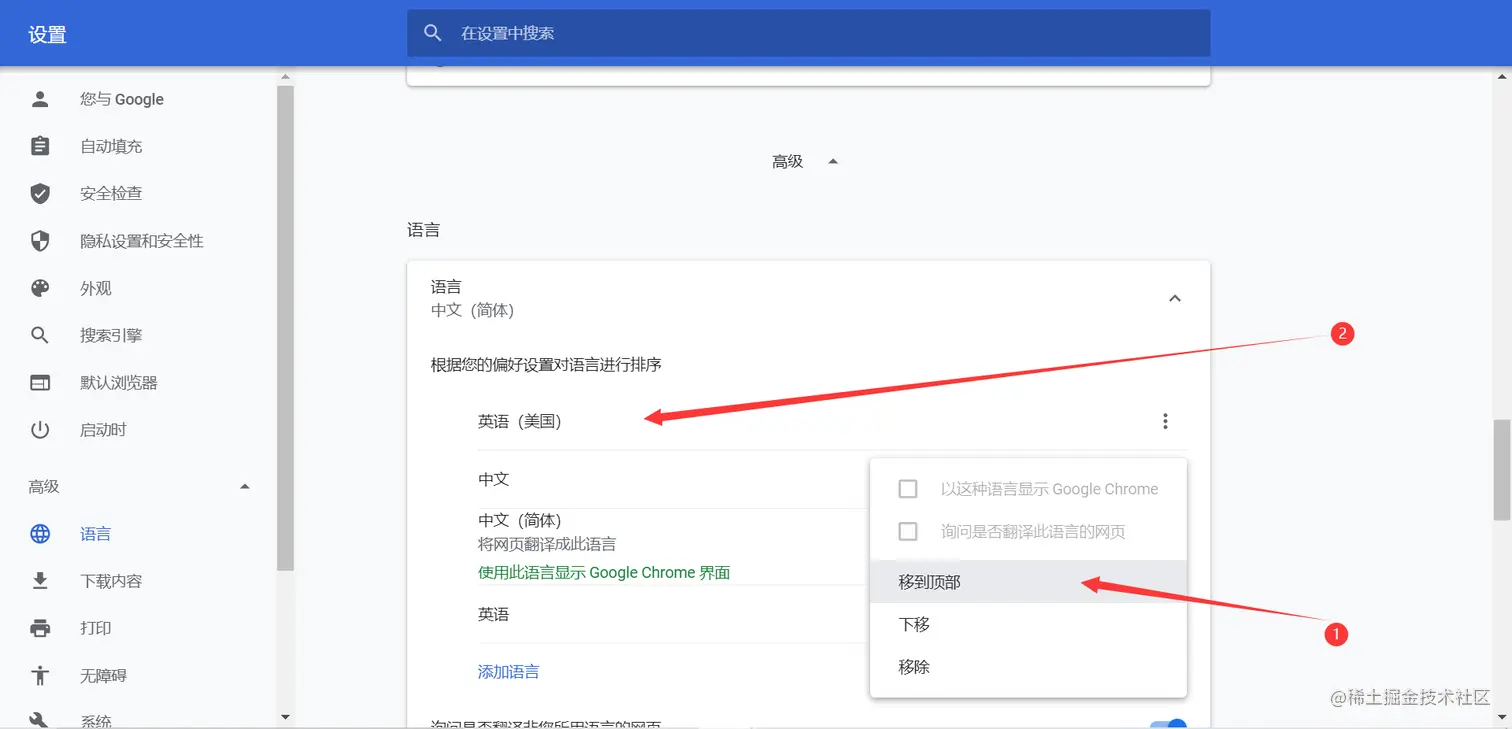The height and width of the screenshot is (729, 1512).
Task: Click the 英语（美国）language row
Action: [x=832, y=422]
